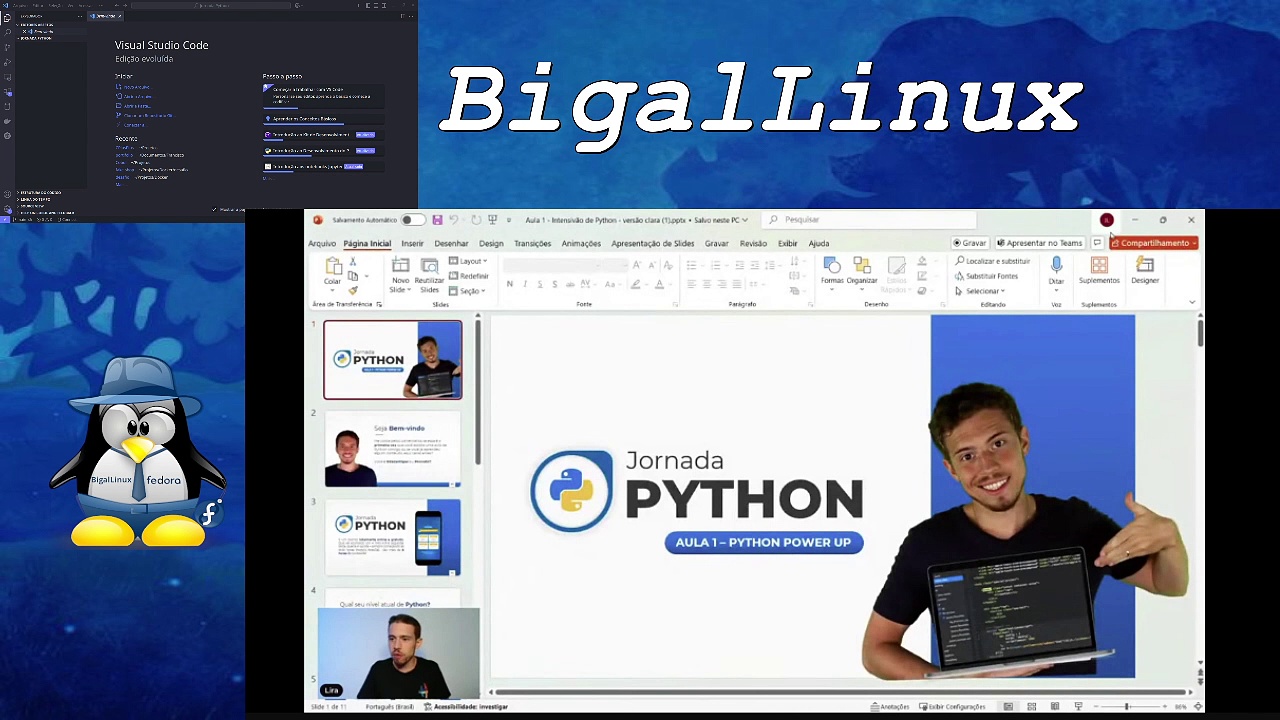Toggle italic I formatting
This screenshot has height=720, width=1280.
(x=525, y=284)
